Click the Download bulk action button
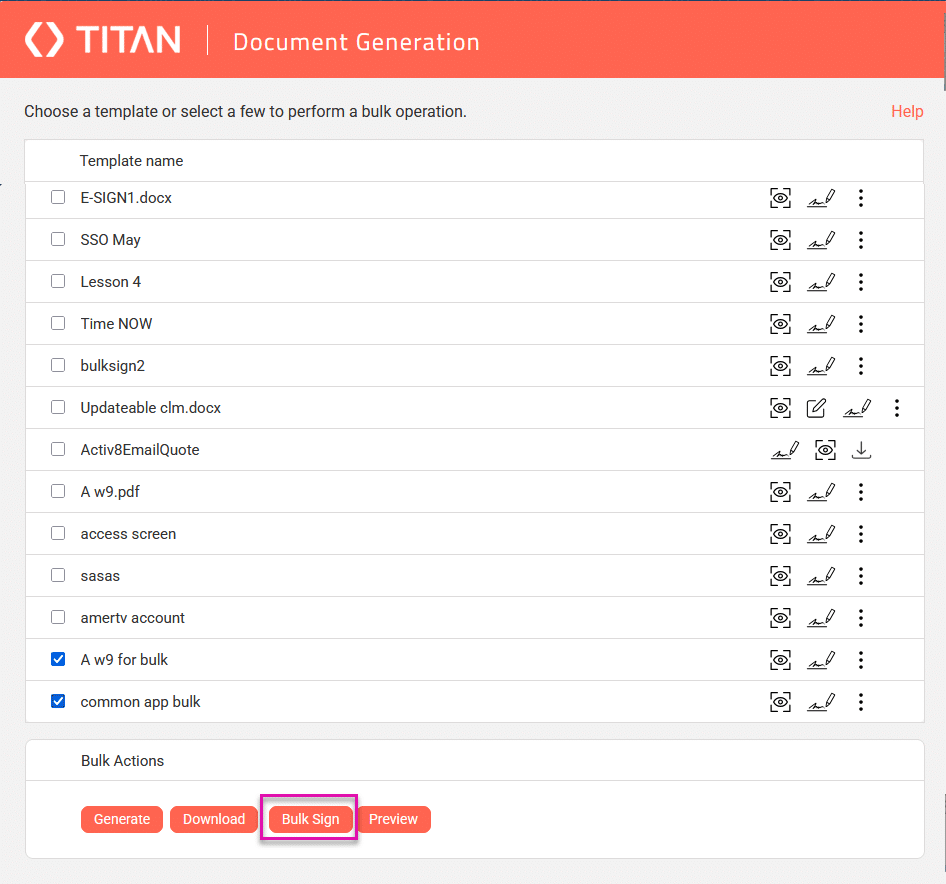The width and height of the screenshot is (946, 884). tap(213, 819)
